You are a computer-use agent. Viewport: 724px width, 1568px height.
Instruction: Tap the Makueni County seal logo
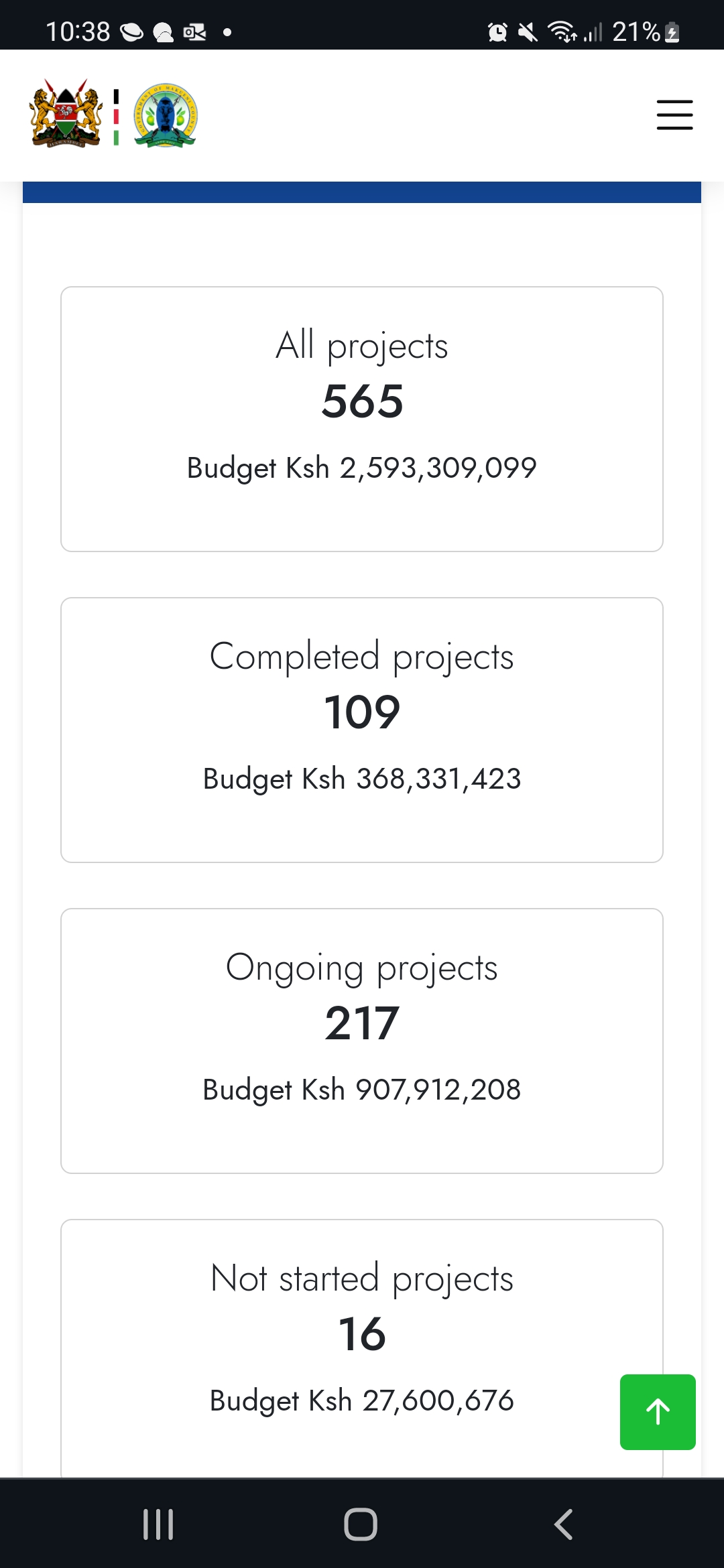coord(165,115)
